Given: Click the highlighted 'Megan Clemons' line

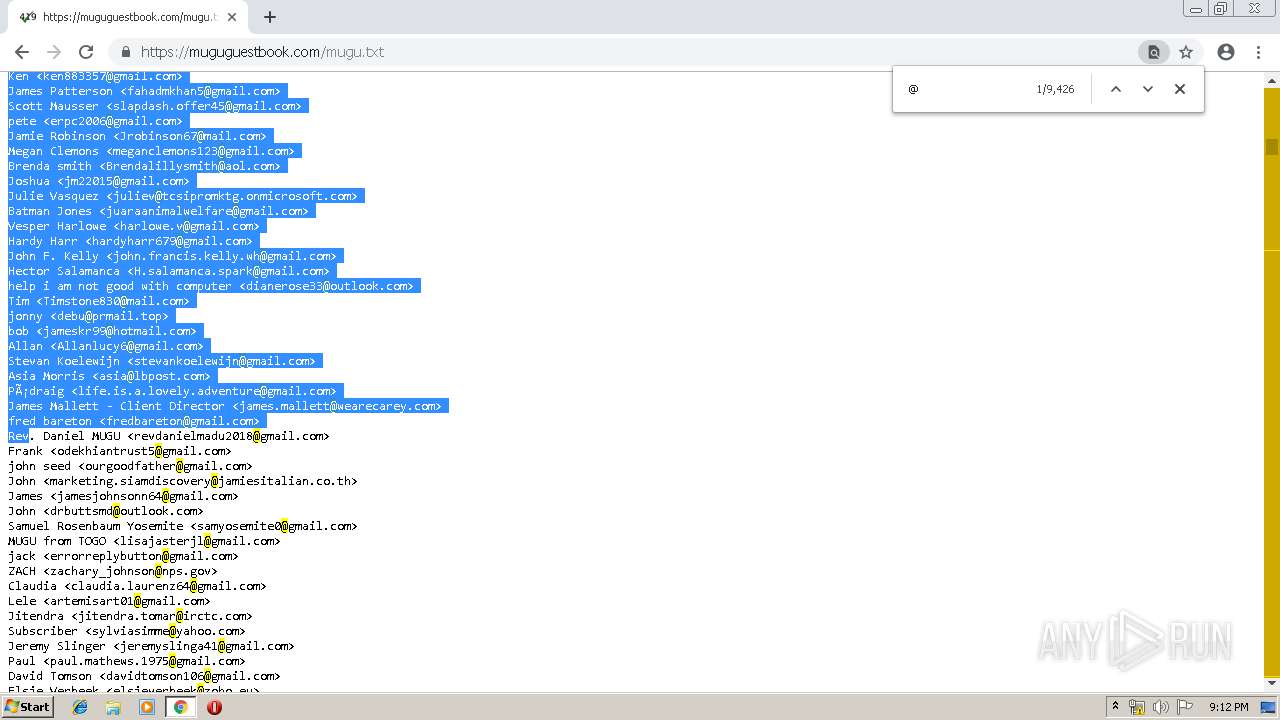Looking at the screenshot, I should tap(155, 151).
